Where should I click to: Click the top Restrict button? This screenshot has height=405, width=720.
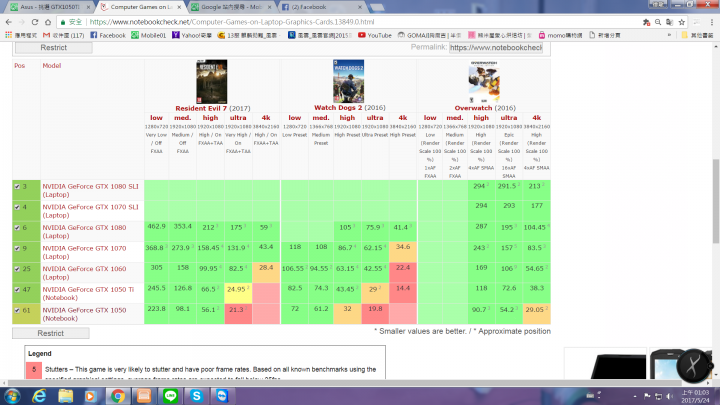54,48
